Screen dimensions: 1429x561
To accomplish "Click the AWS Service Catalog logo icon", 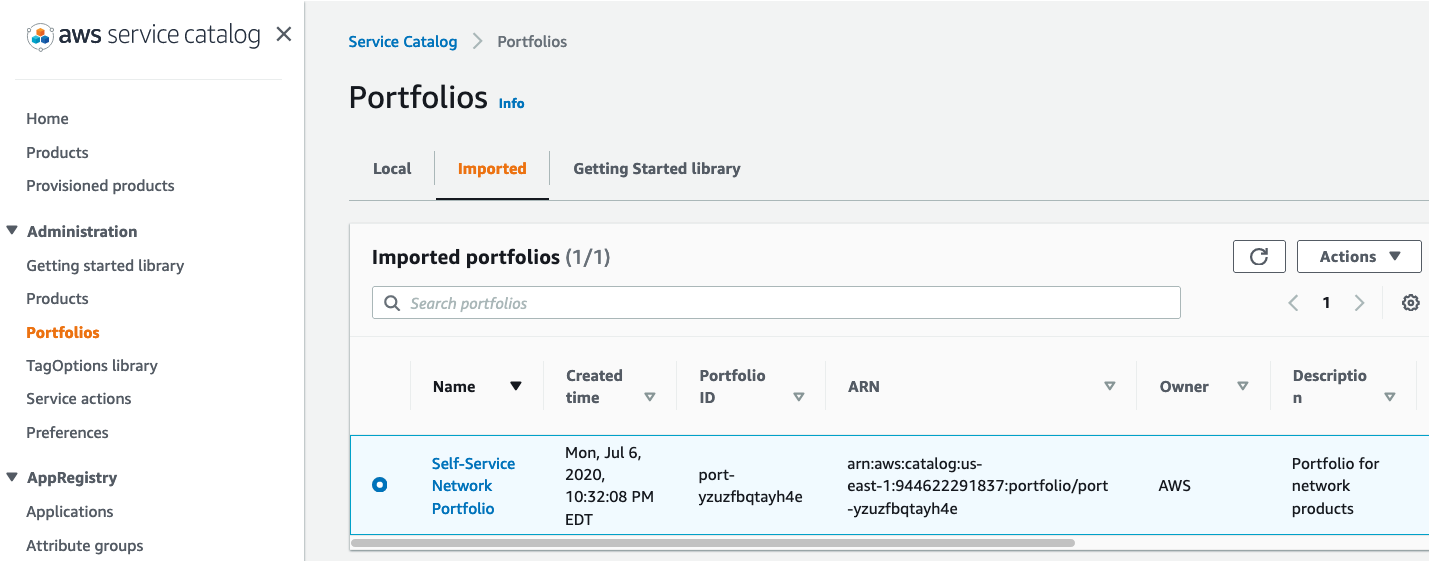I will click(x=40, y=37).
